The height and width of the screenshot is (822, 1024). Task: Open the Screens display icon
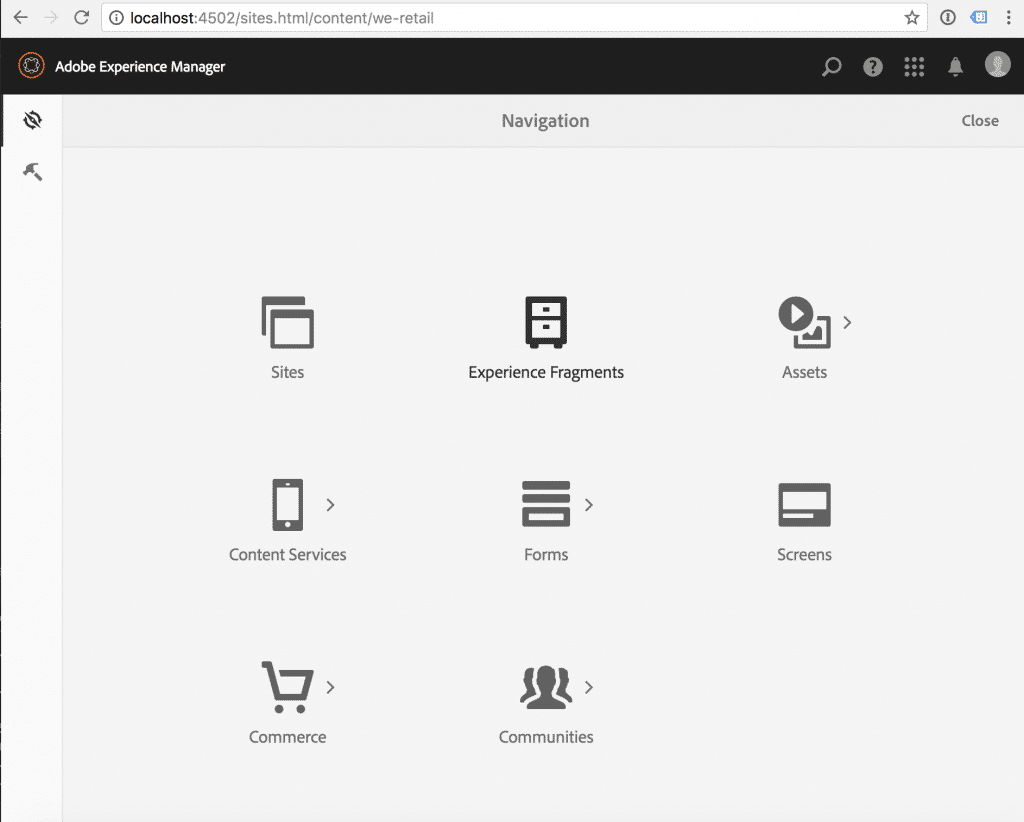805,505
